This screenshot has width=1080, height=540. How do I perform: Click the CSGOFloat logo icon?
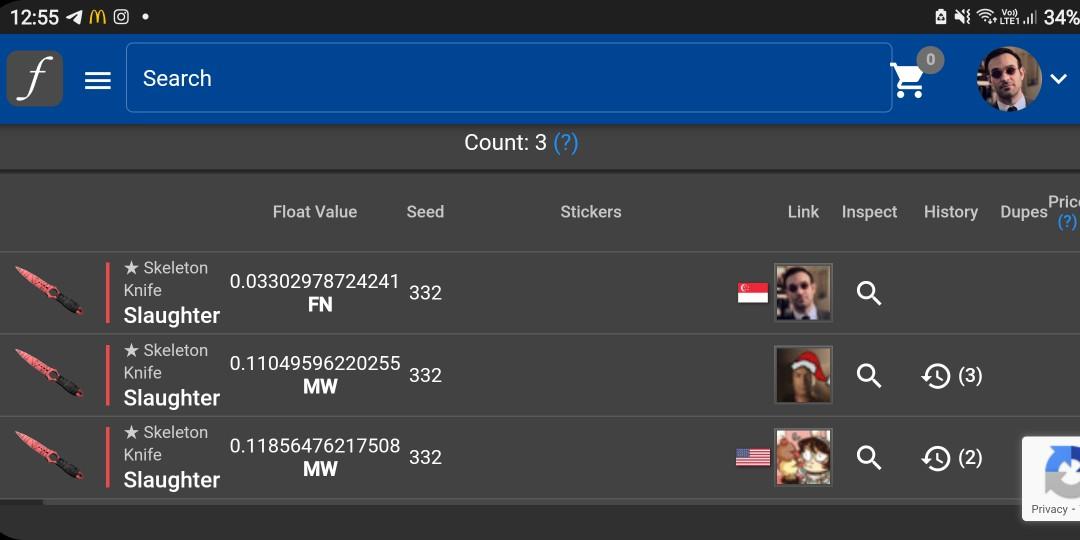click(x=35, y=78)
